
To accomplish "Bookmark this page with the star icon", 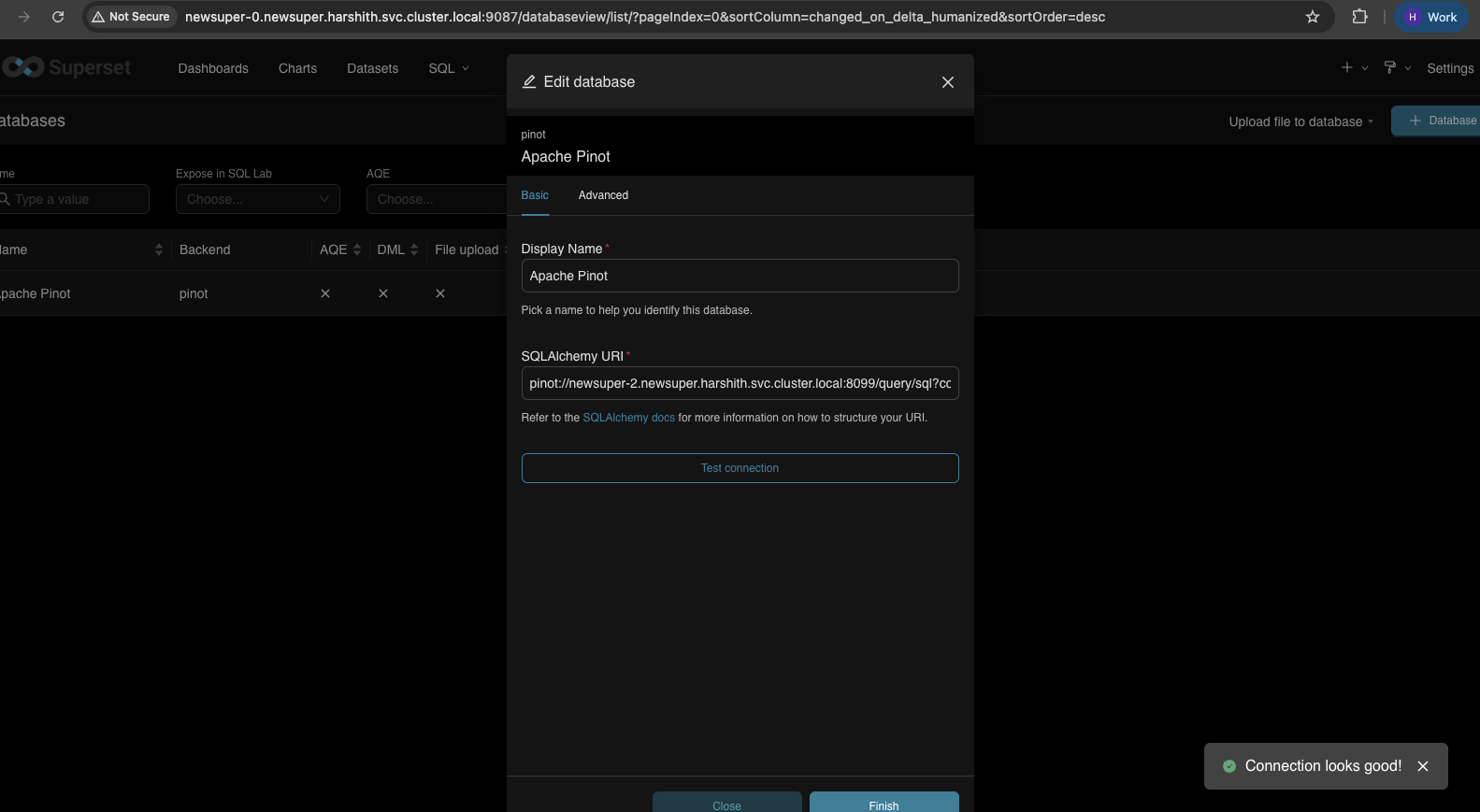I will 1313,17.
